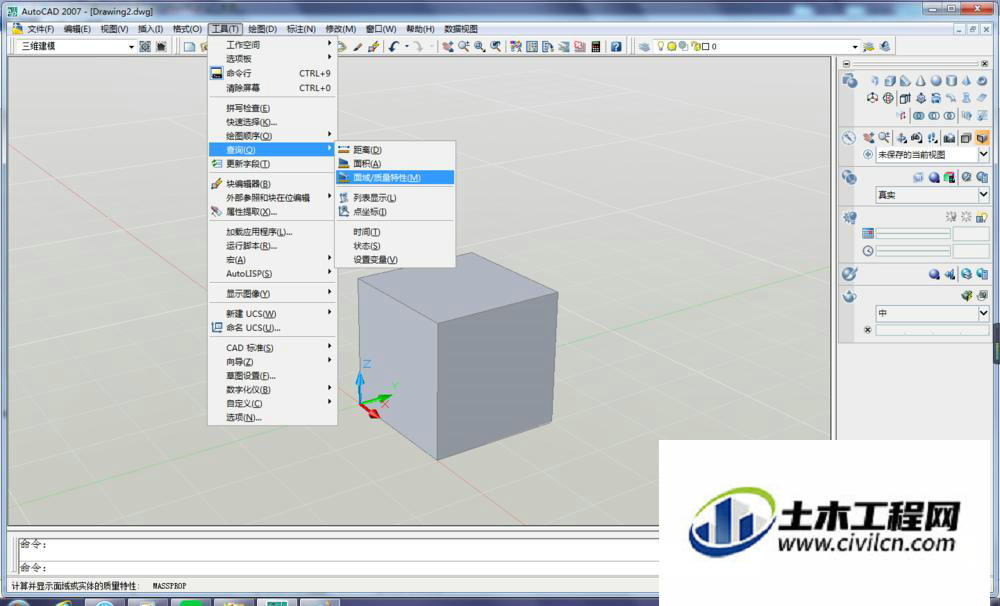The image size is (1000, 606).
Task: Open the blue help question-mark icon
Action: click(x=616, y=46)
